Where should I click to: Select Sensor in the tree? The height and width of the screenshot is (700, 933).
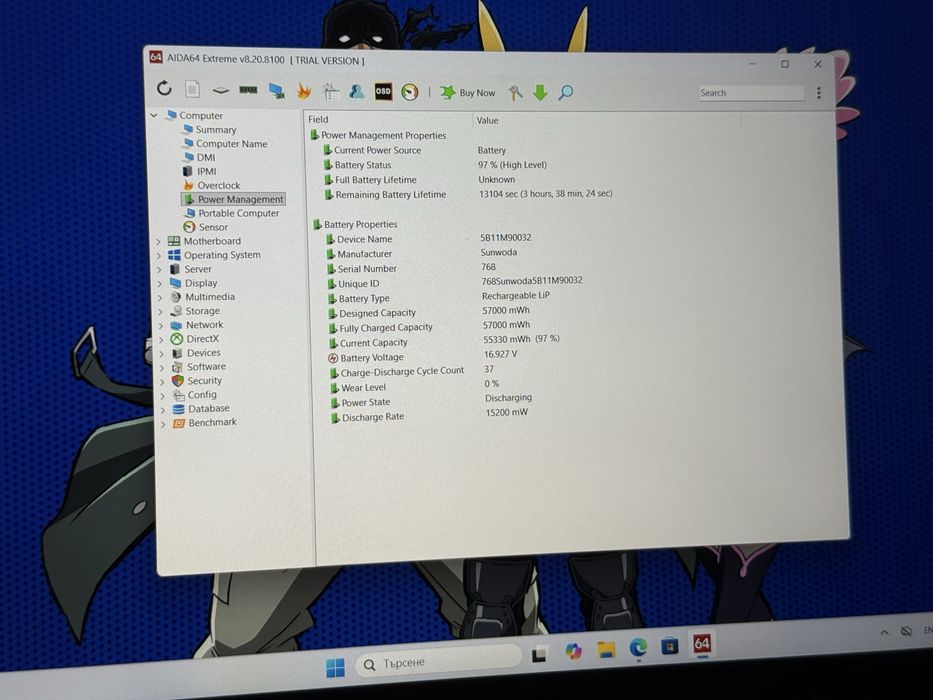206,227
